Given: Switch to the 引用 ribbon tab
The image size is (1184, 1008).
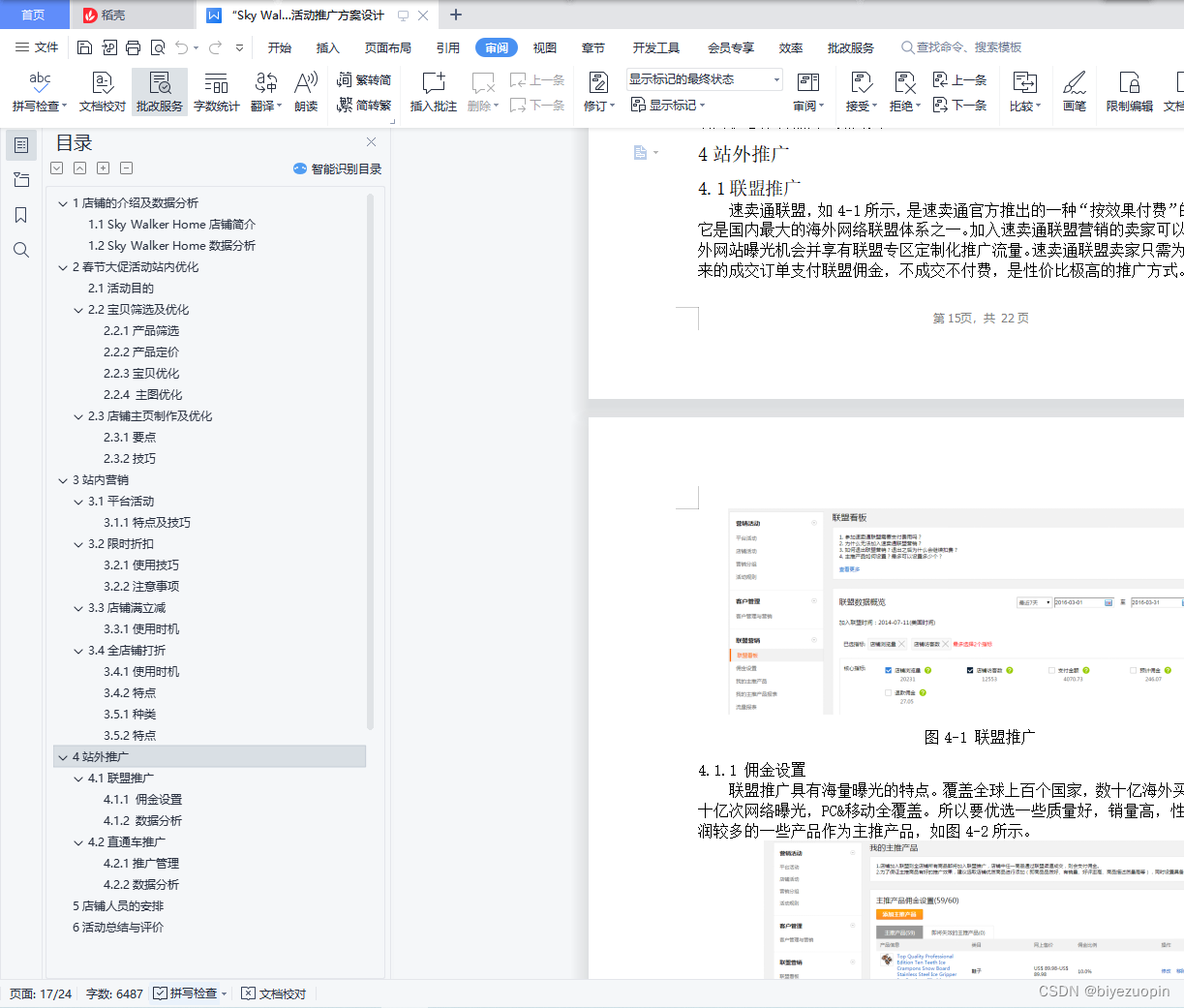Looking at the screenshot, I should (x=448, y=47).
